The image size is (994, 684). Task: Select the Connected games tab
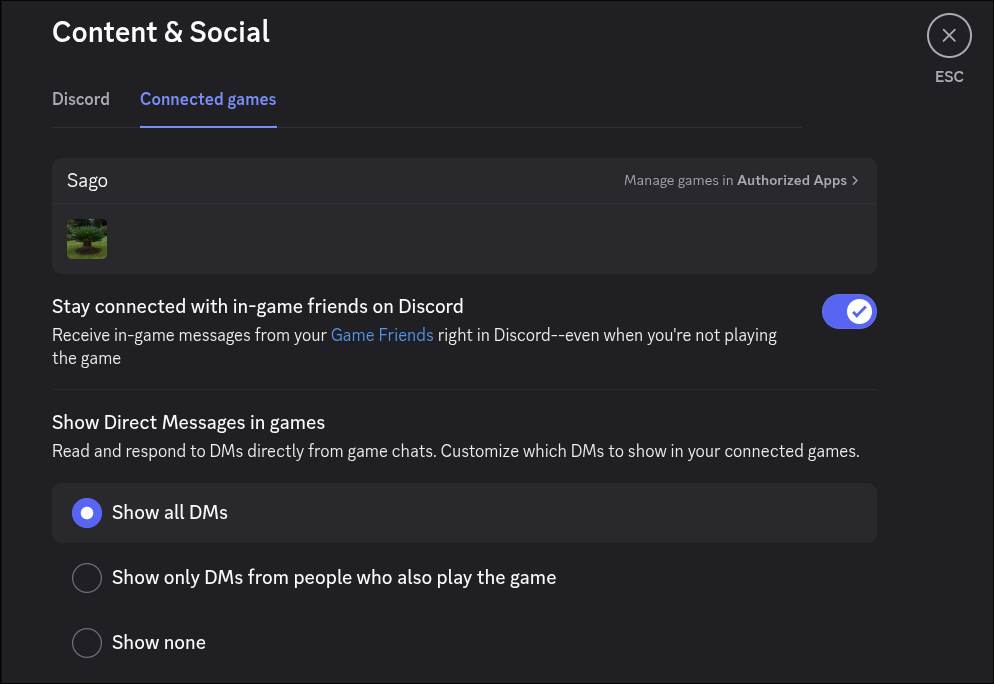[208, 99]
